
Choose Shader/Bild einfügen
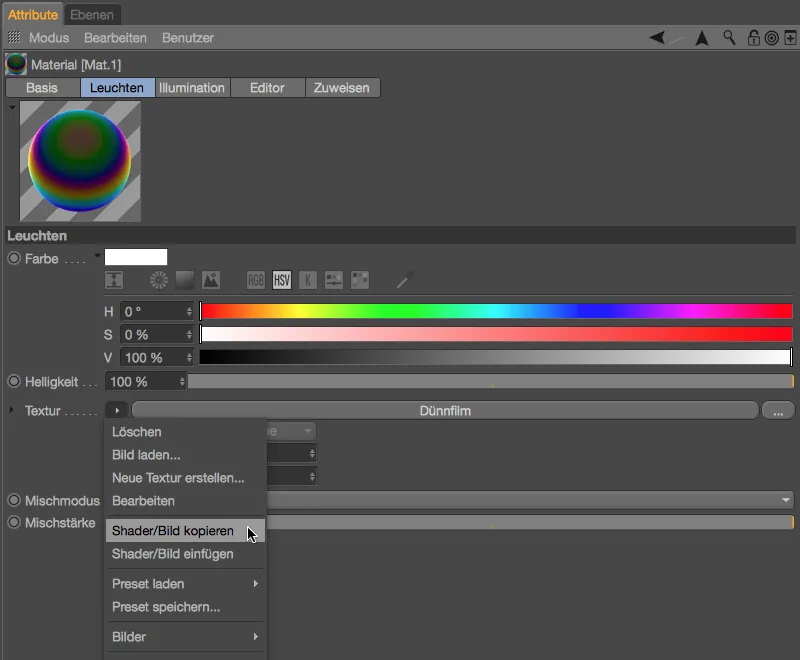(186, 554)
